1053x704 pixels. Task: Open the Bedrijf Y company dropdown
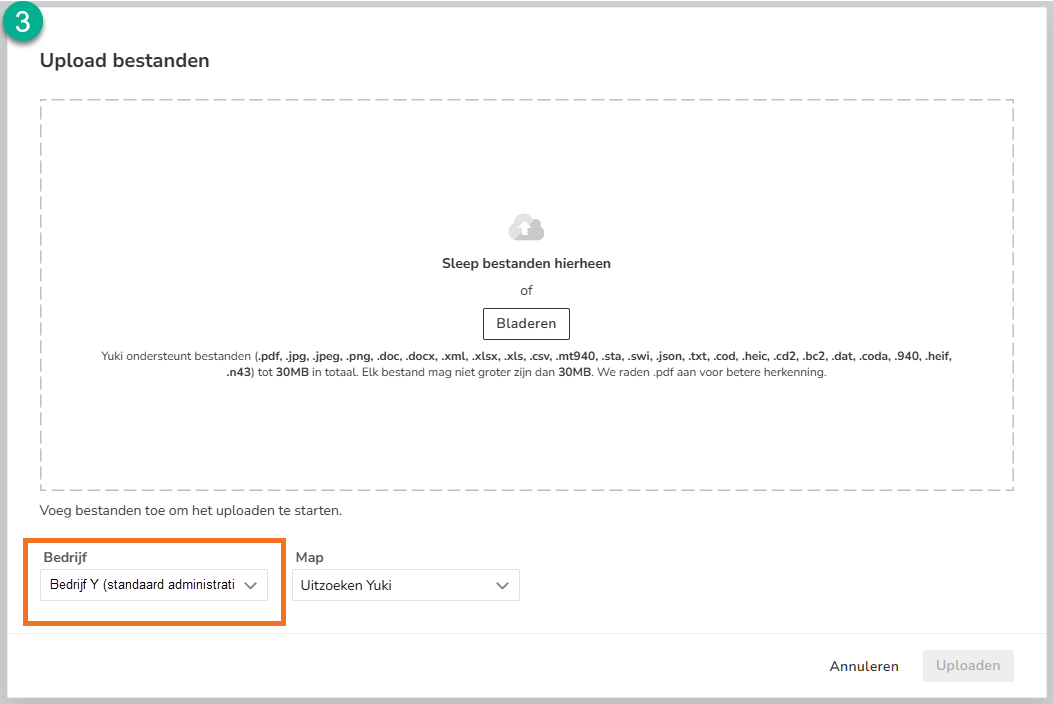pos(154,585)
